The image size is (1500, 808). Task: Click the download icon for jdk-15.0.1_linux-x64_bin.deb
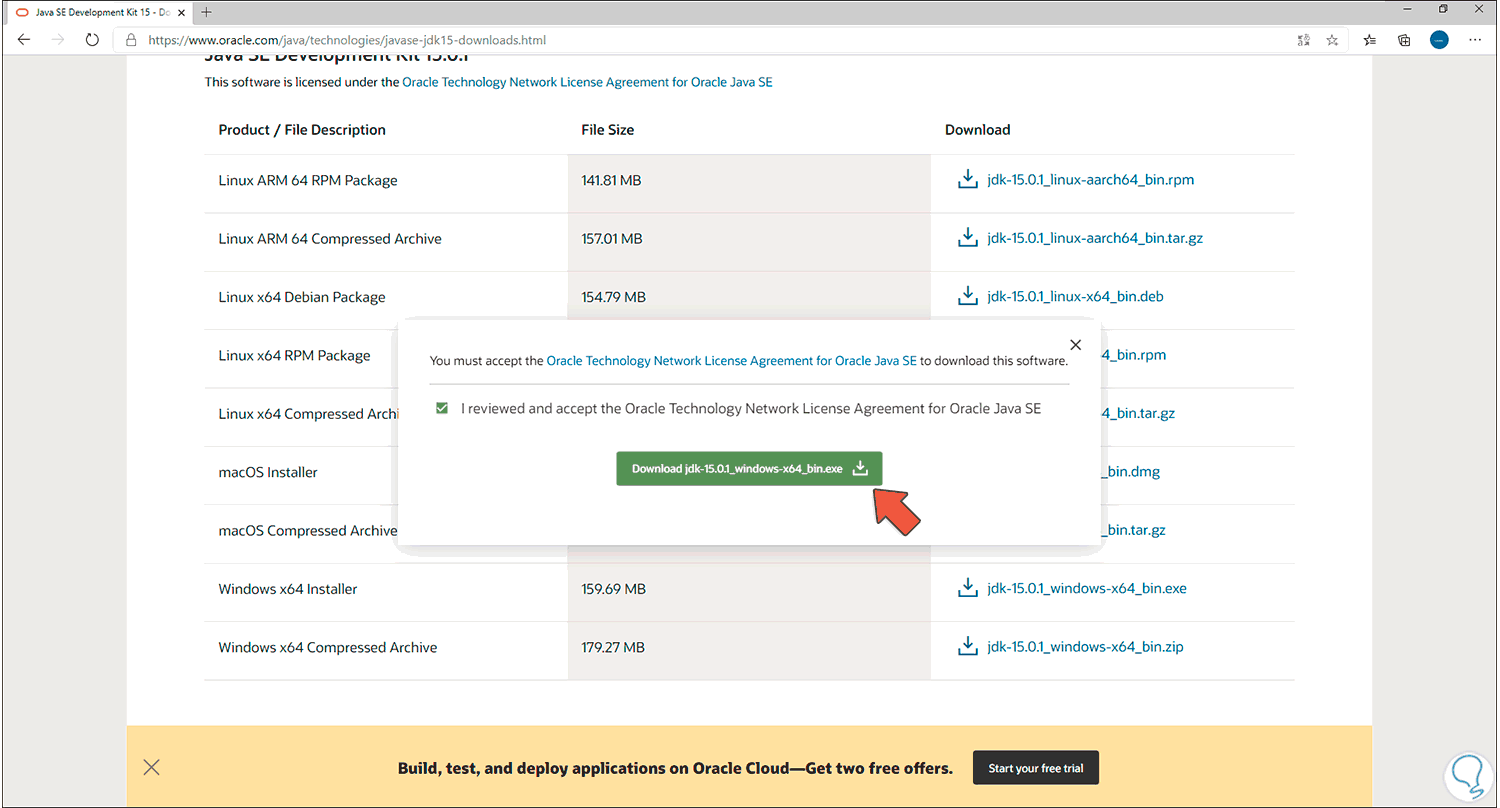[967, 297]
